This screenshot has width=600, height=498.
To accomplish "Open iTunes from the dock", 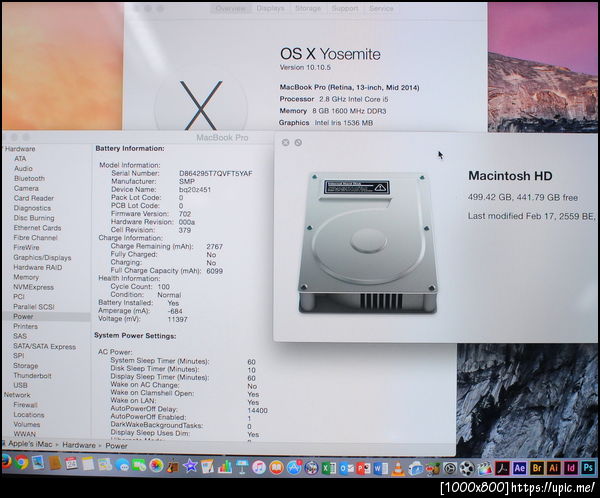I will 259,467.
